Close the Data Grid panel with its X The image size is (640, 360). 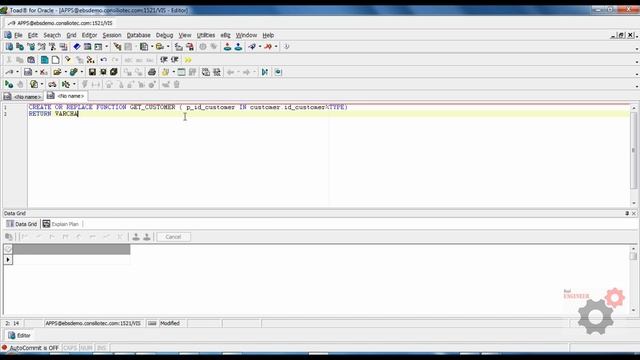coord(634,213)
